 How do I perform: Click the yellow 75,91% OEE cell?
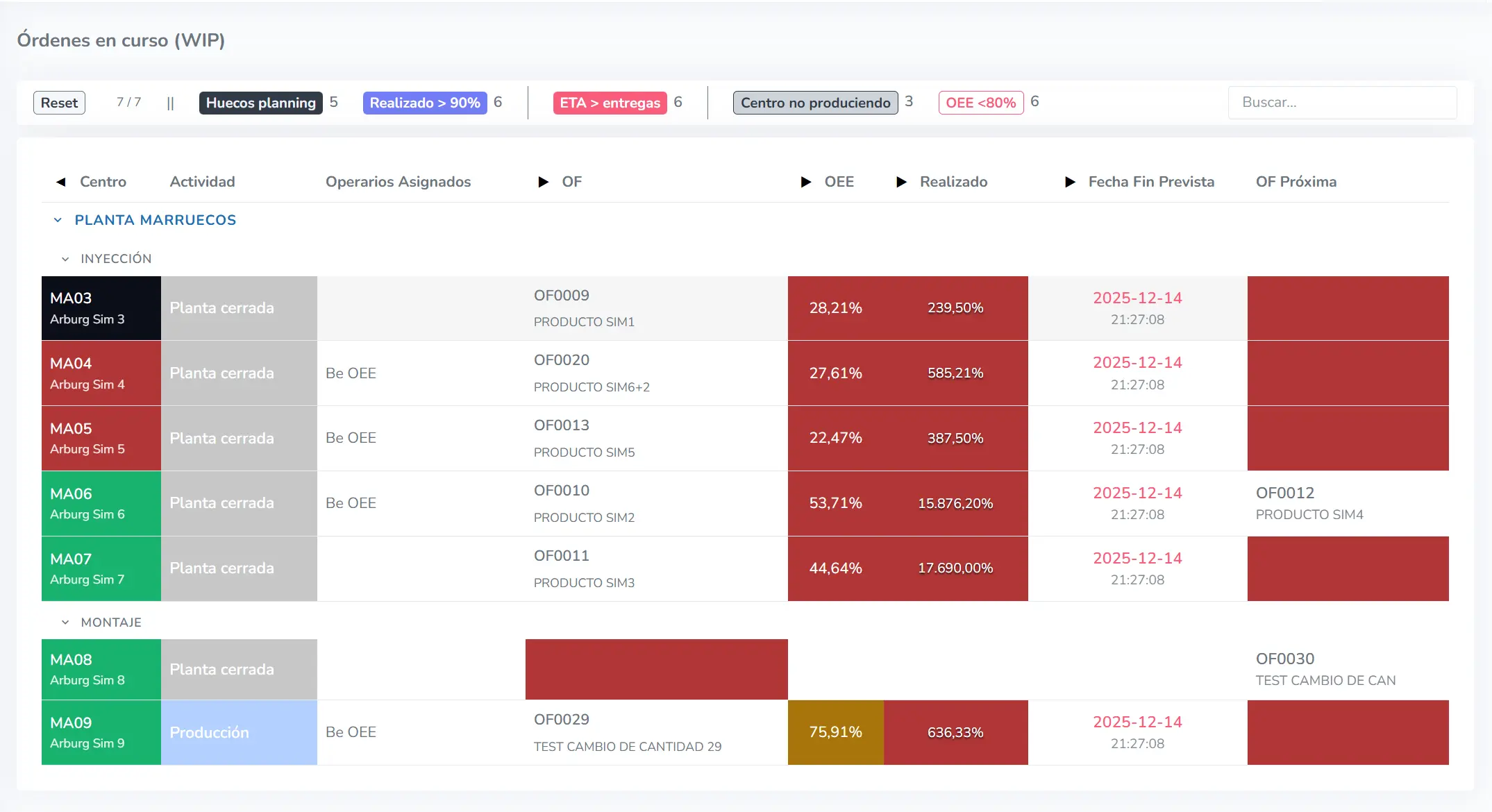tap(835, 731)
